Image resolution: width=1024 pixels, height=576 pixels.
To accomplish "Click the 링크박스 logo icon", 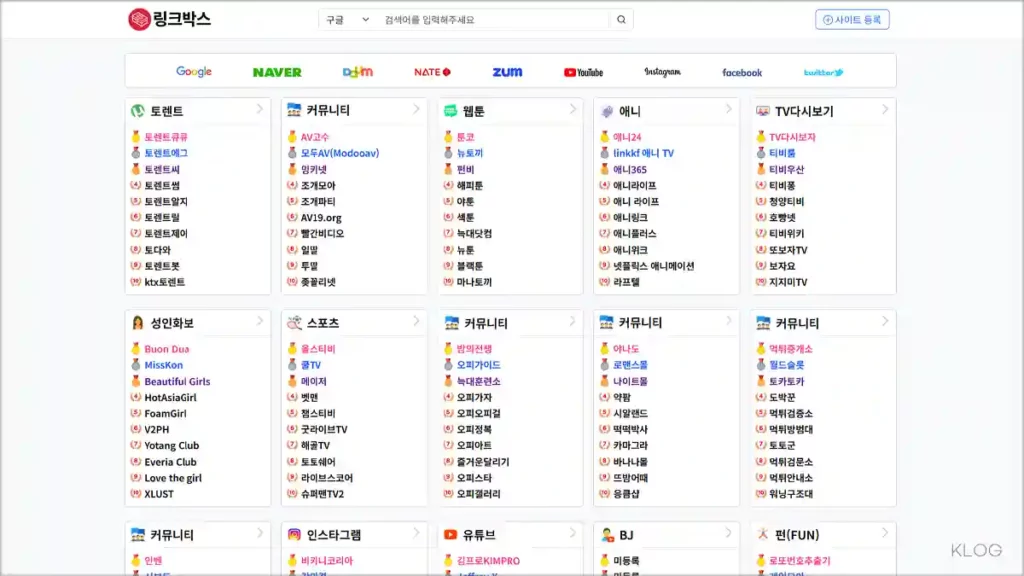I will [x=139, y=19].
